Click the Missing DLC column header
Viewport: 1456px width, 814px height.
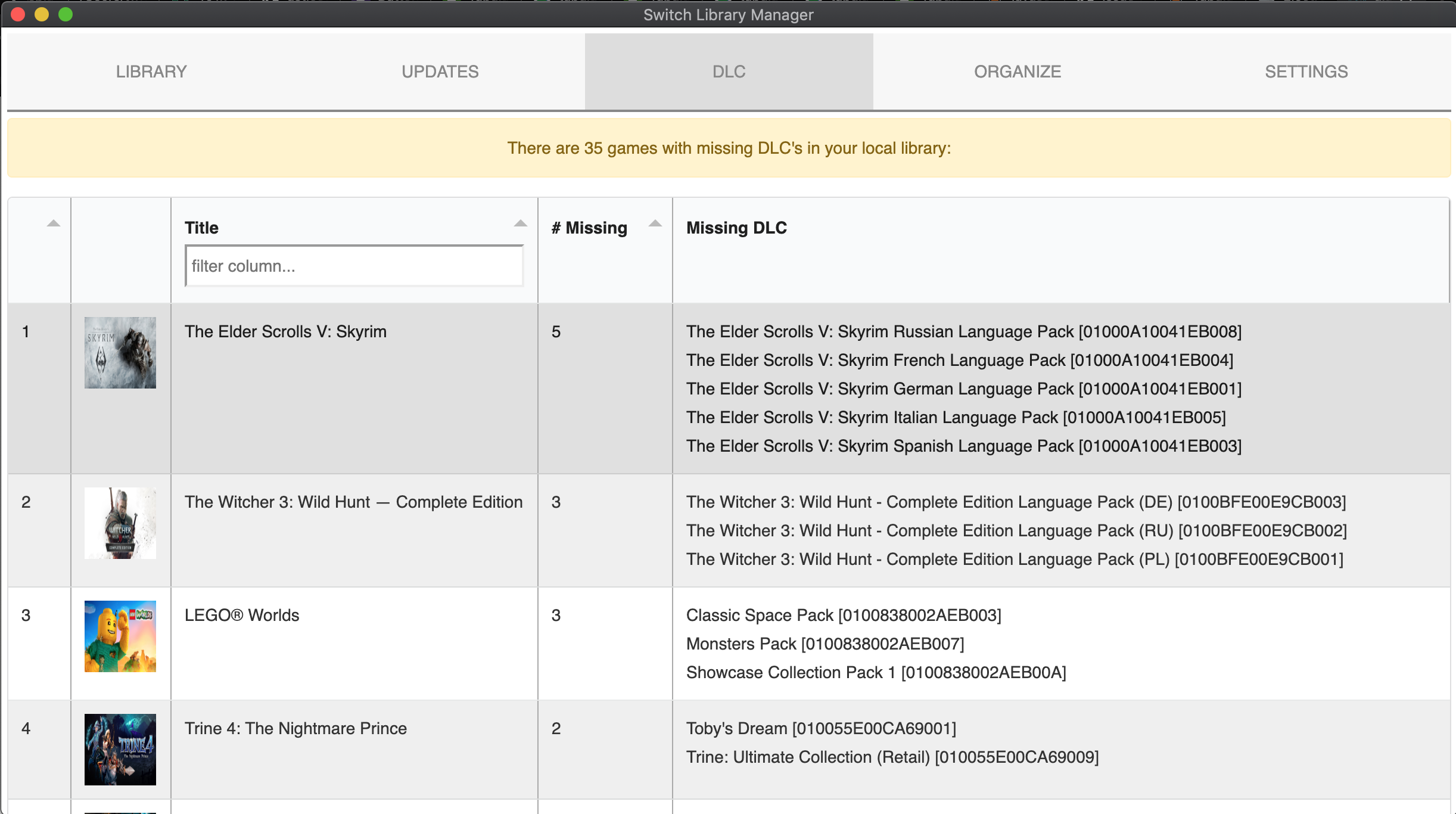tap(736, 228)
